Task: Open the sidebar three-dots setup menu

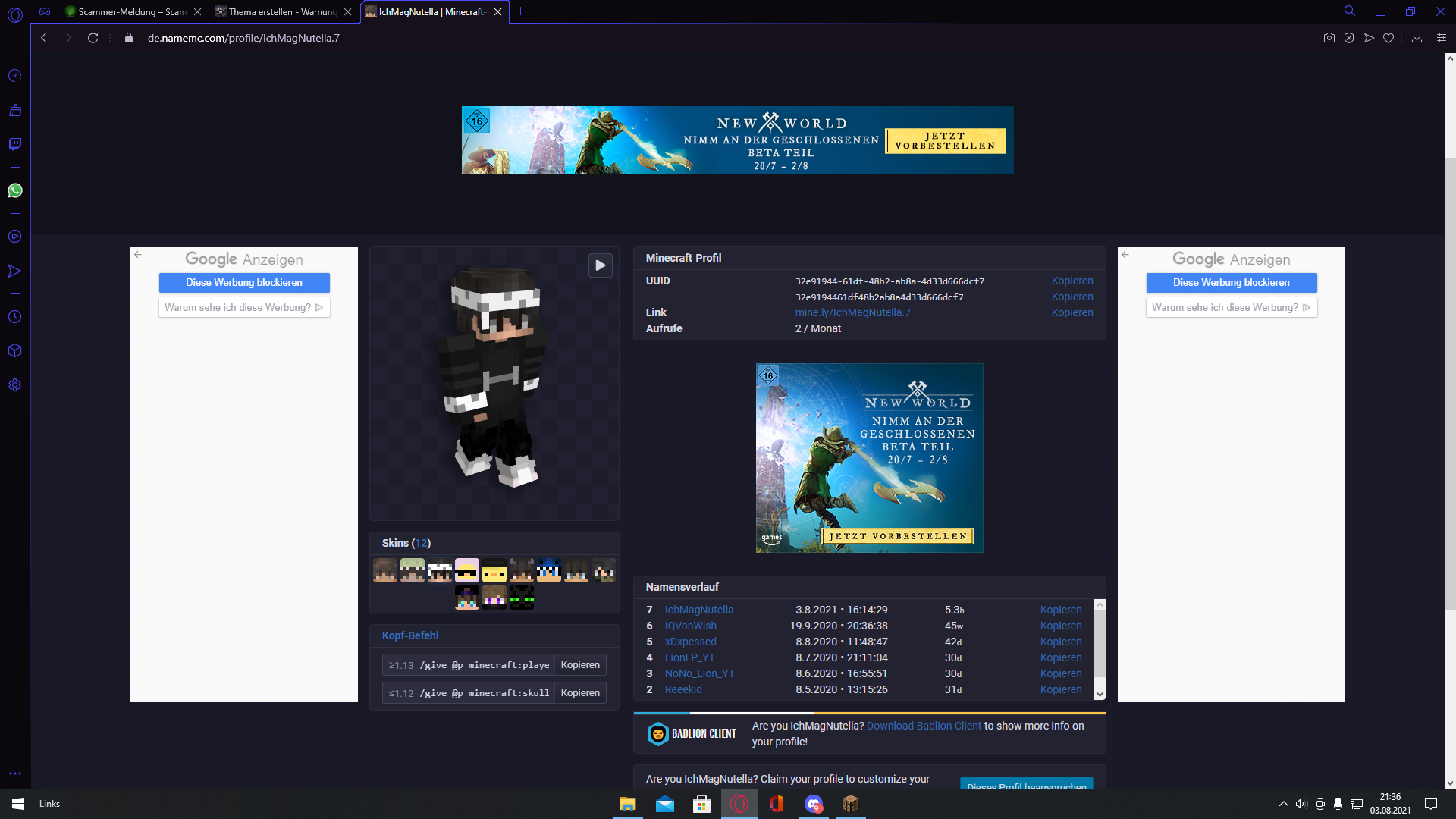Action: pyautogui.click(x=15, y=773)
